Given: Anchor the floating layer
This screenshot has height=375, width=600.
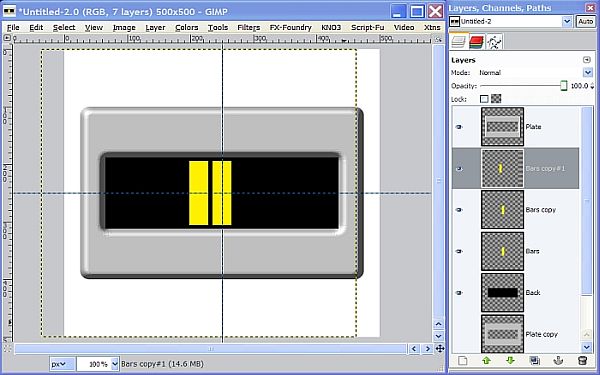Looking at the screenshot, I should point(558,360).
